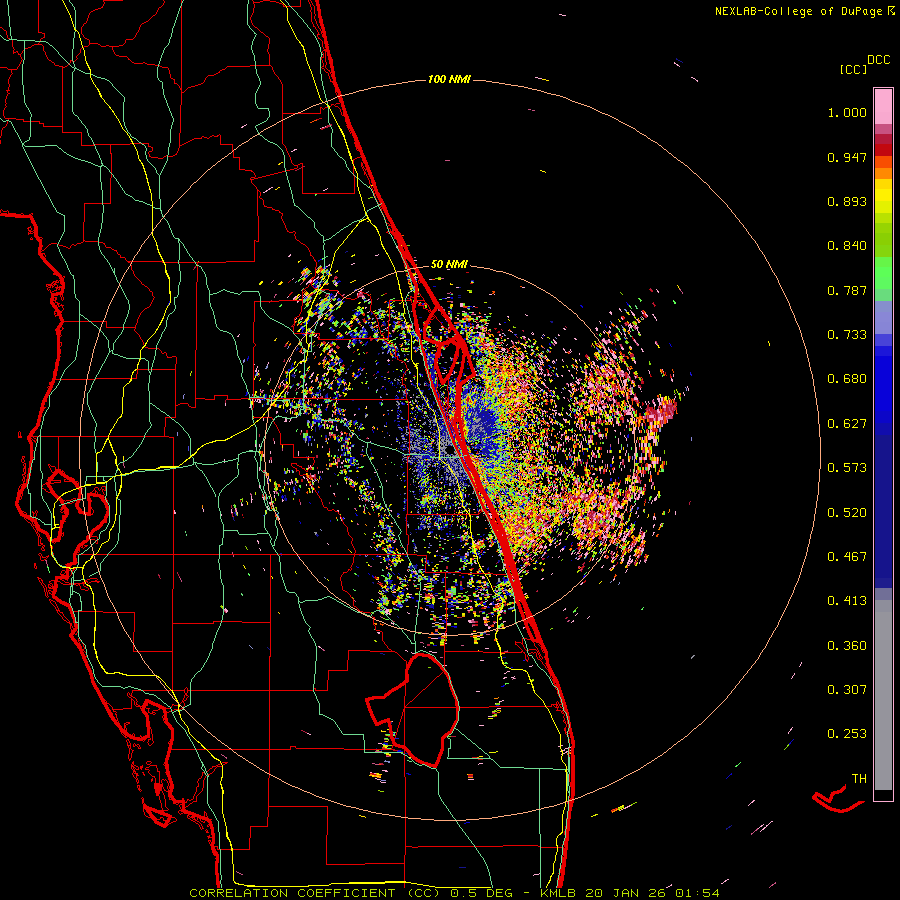Select the 0.680 legend value
900x900 pixels.
pyautogui.click(x=847, y=379)
